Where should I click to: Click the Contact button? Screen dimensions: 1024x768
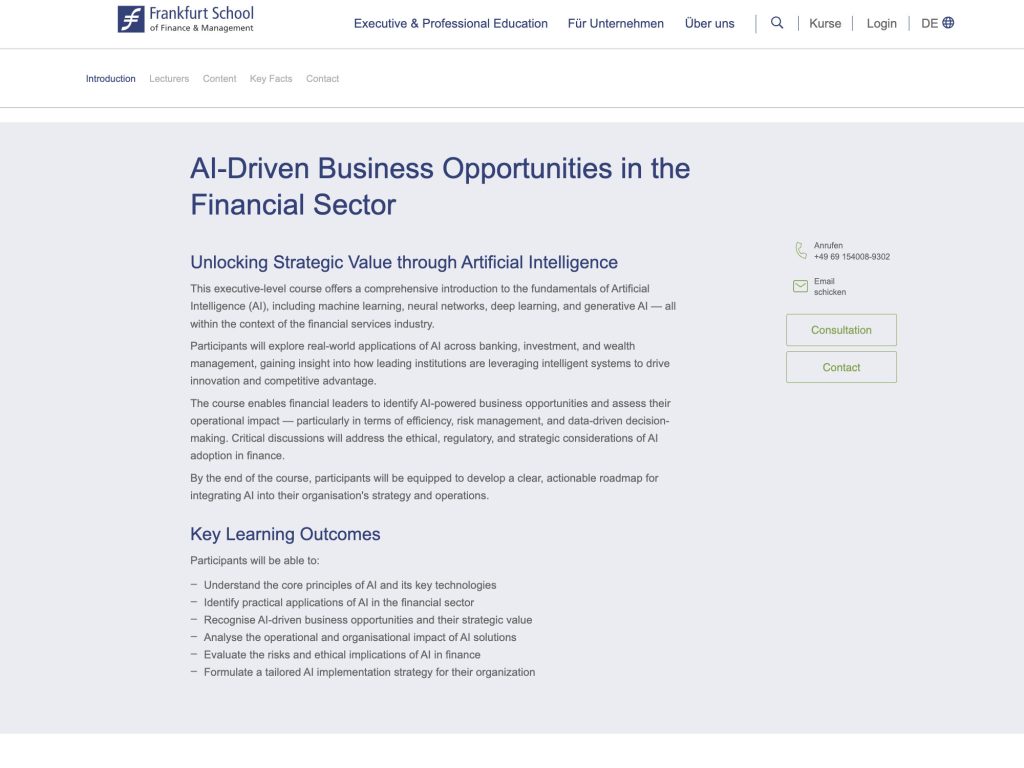click(x=841, y=367)
